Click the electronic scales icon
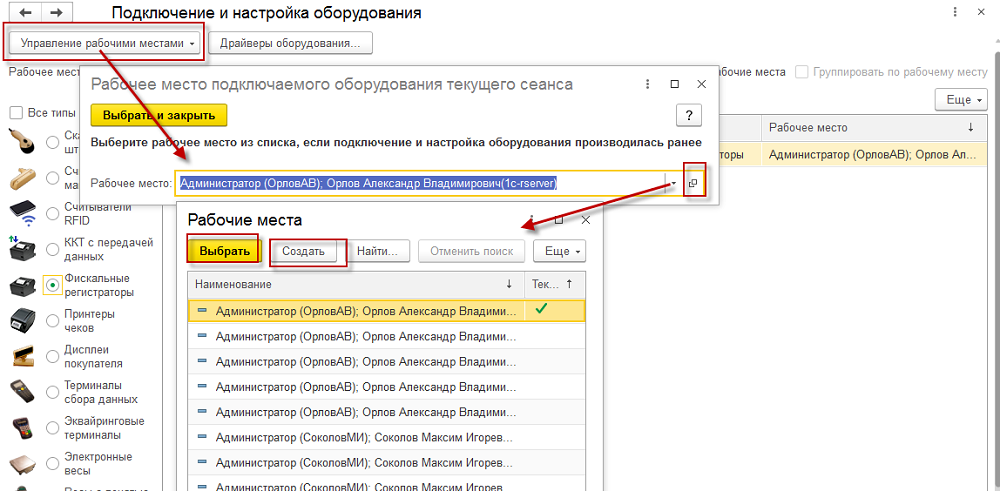Image resolution: width=1000 pixels, height=491 pixels. (x=22, y=464)
